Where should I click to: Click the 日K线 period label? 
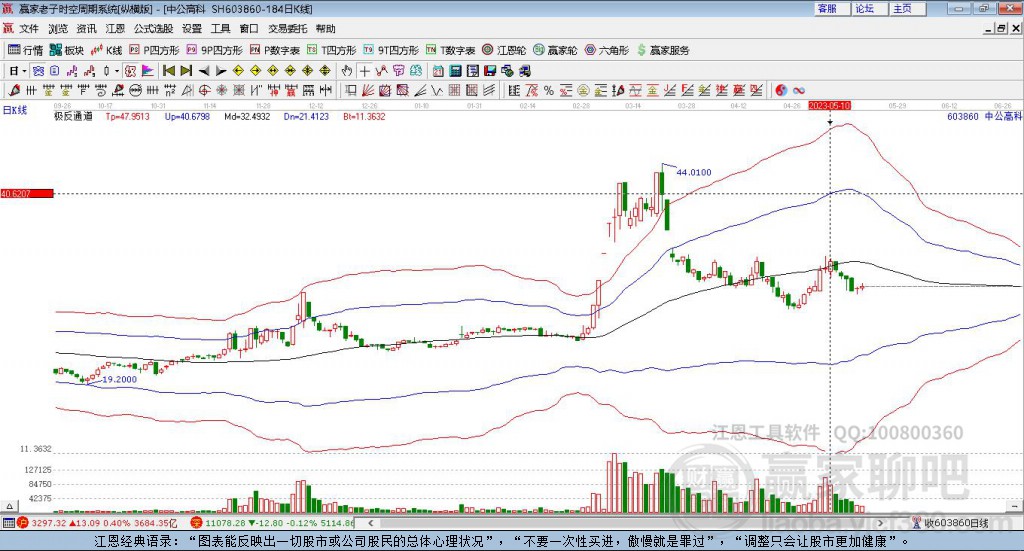15,110
